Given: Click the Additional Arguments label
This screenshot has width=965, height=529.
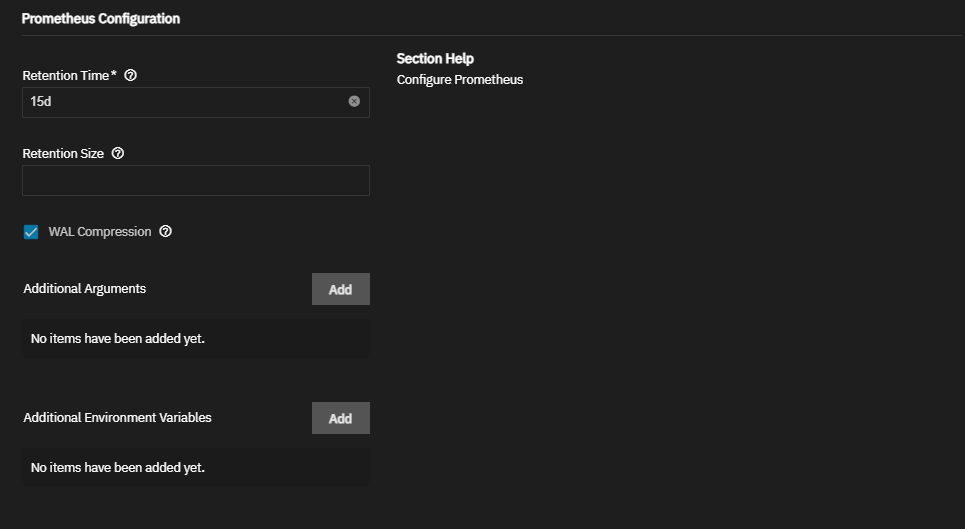Looking at the screenshot, I should click(x=84, y=288).
